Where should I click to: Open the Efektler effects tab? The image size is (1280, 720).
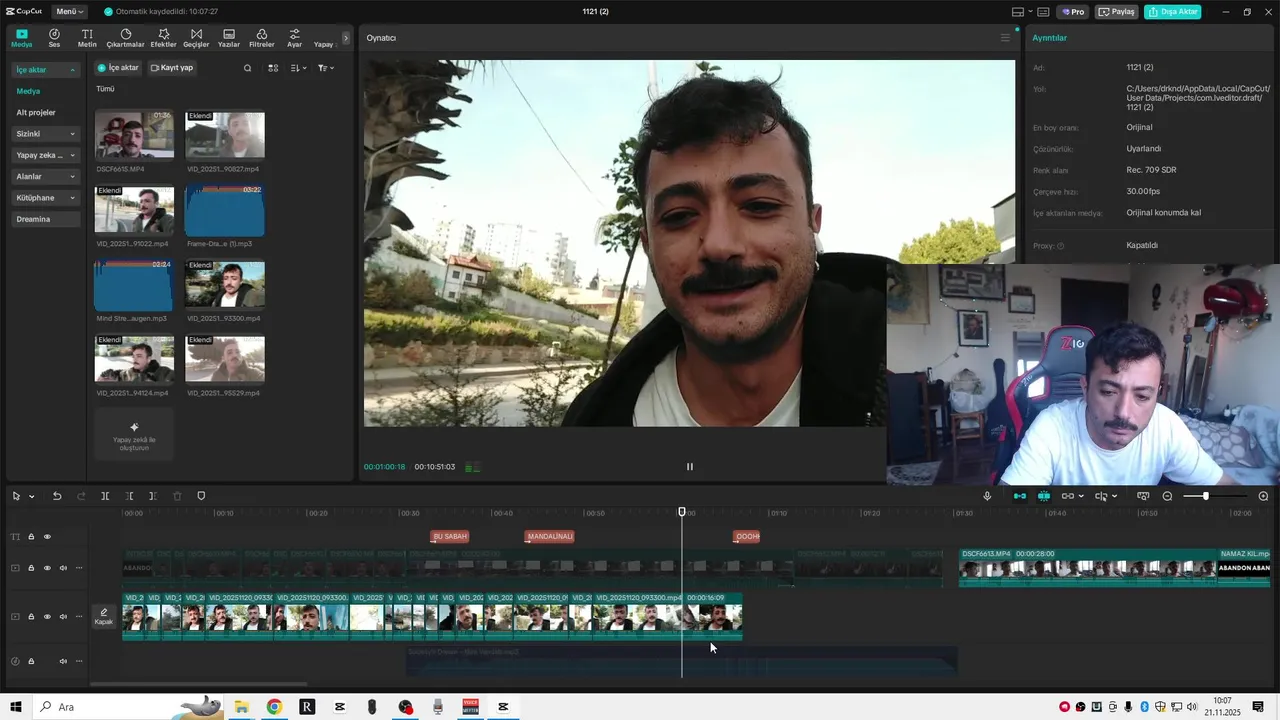163,38
